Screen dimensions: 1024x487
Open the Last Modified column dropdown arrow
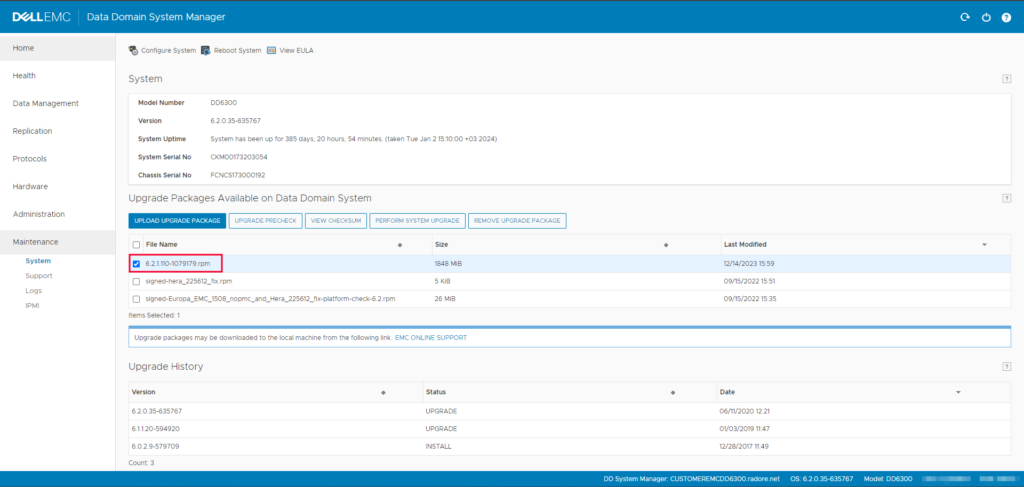pyautogui.click(x=984, y=244)
